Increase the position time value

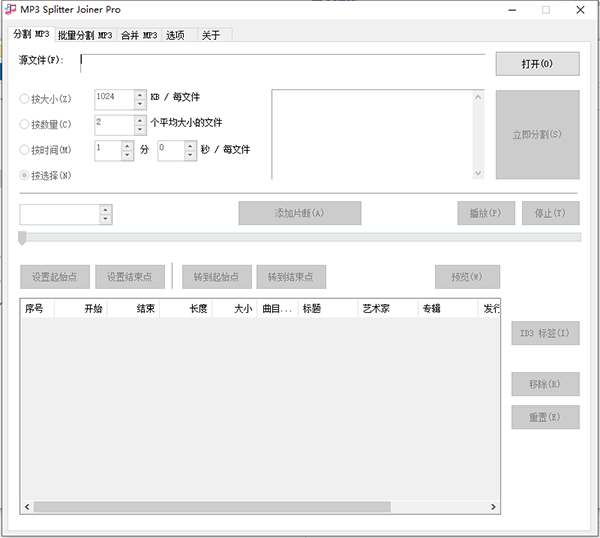click(x=106, y=210)
